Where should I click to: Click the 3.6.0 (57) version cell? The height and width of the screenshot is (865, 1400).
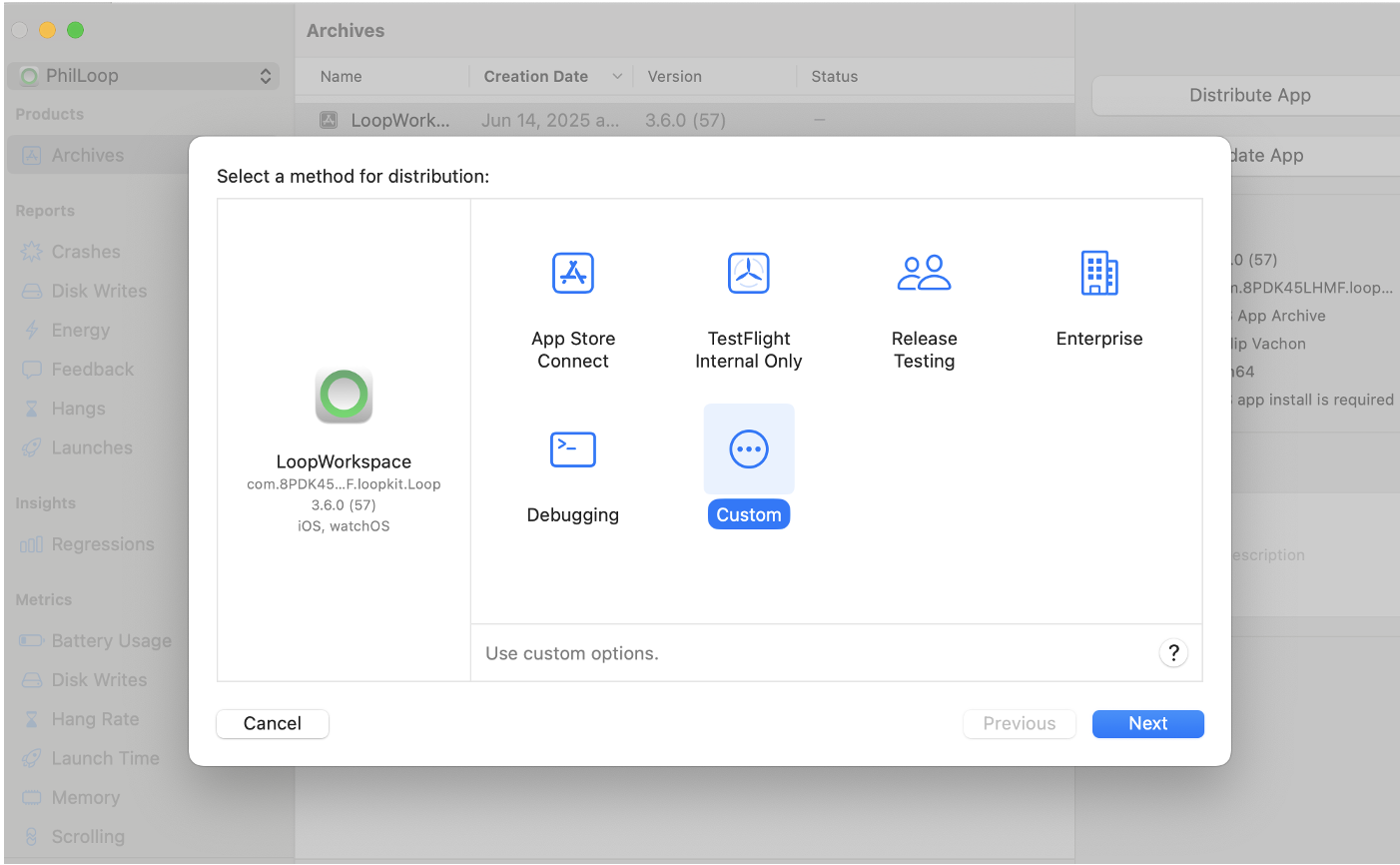(x=685, y=121)
